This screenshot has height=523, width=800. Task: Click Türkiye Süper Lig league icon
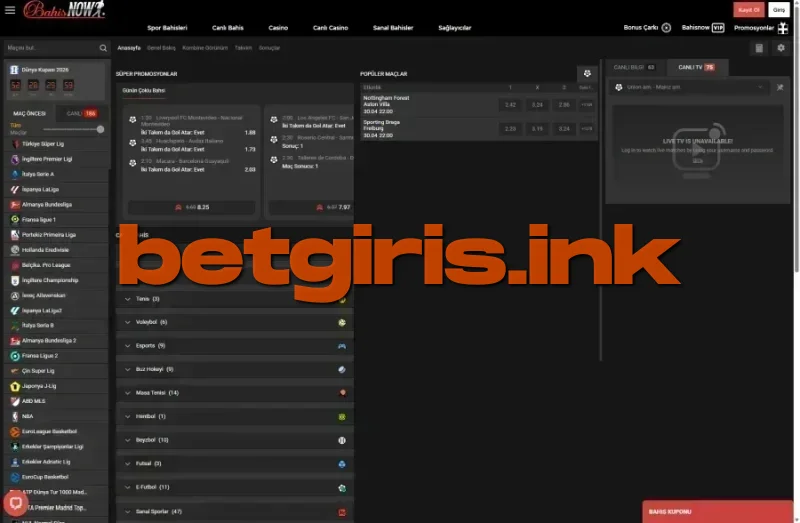pyautogui.click(x=15, y=144)
